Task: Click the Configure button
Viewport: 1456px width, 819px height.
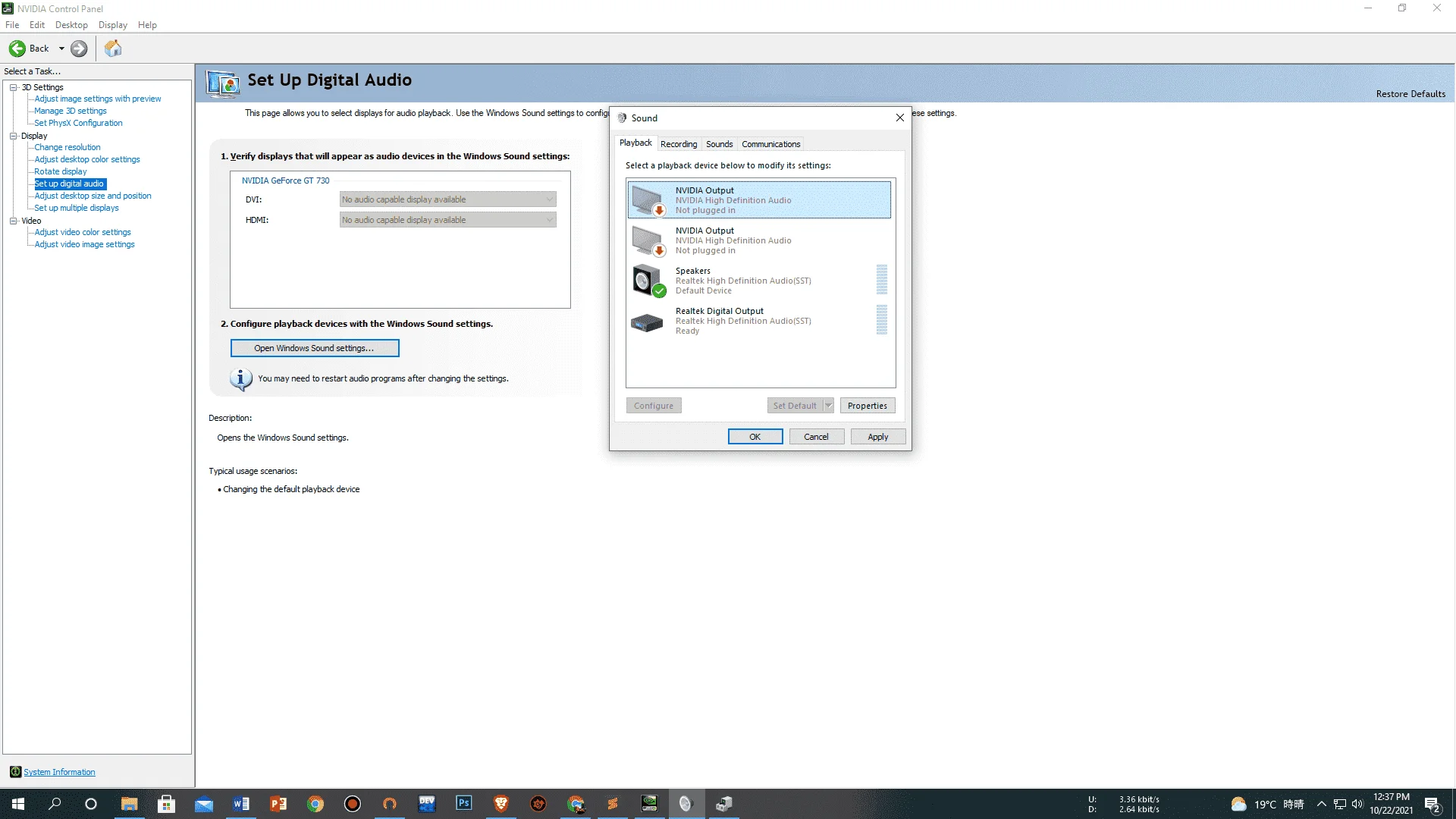Action: [x=654, y=406]
